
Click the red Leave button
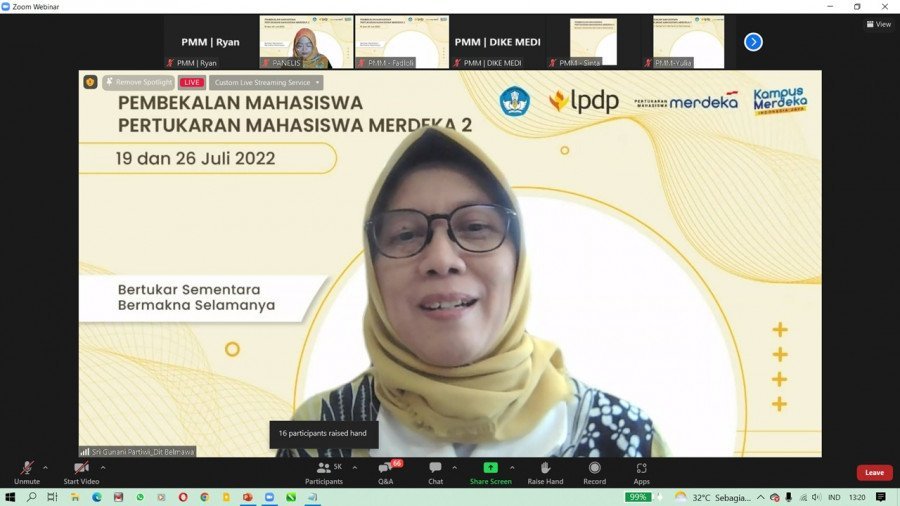point(874,472)
